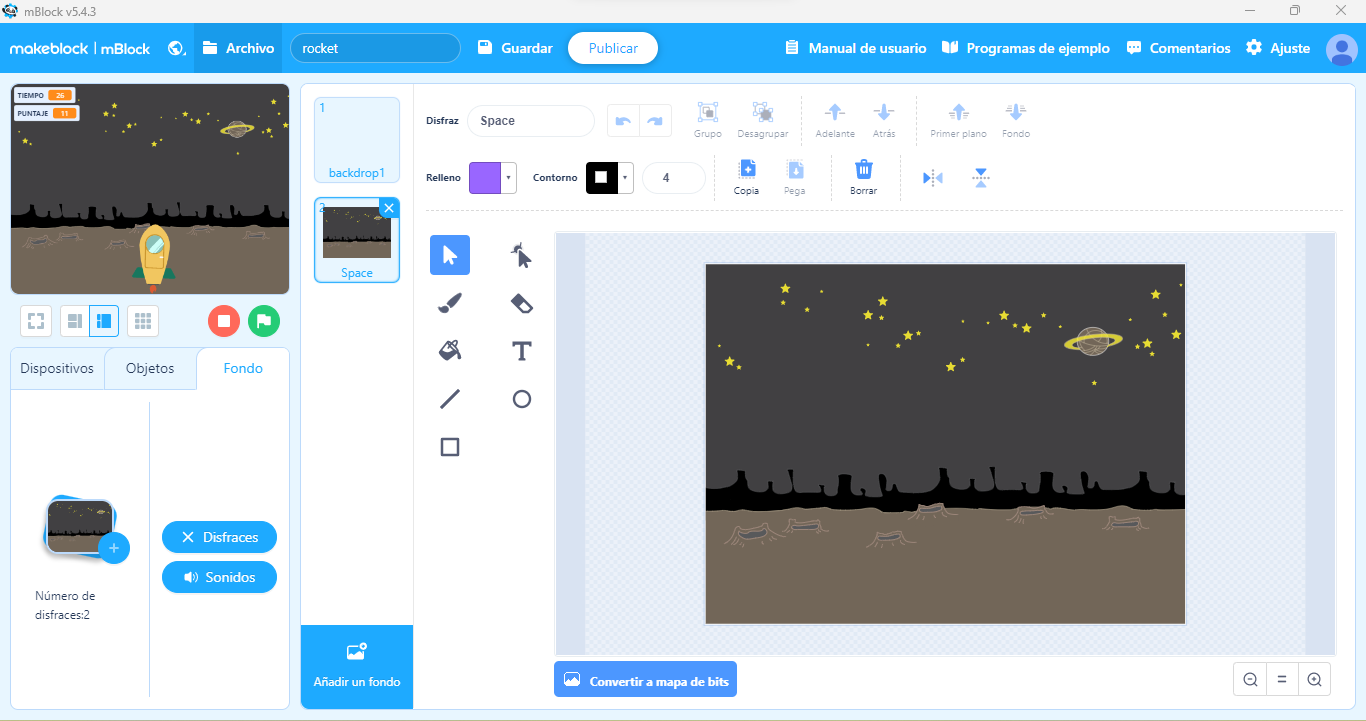1366x721 pixels.
Task: Select the Fondo tab
Action: (243, 369)
